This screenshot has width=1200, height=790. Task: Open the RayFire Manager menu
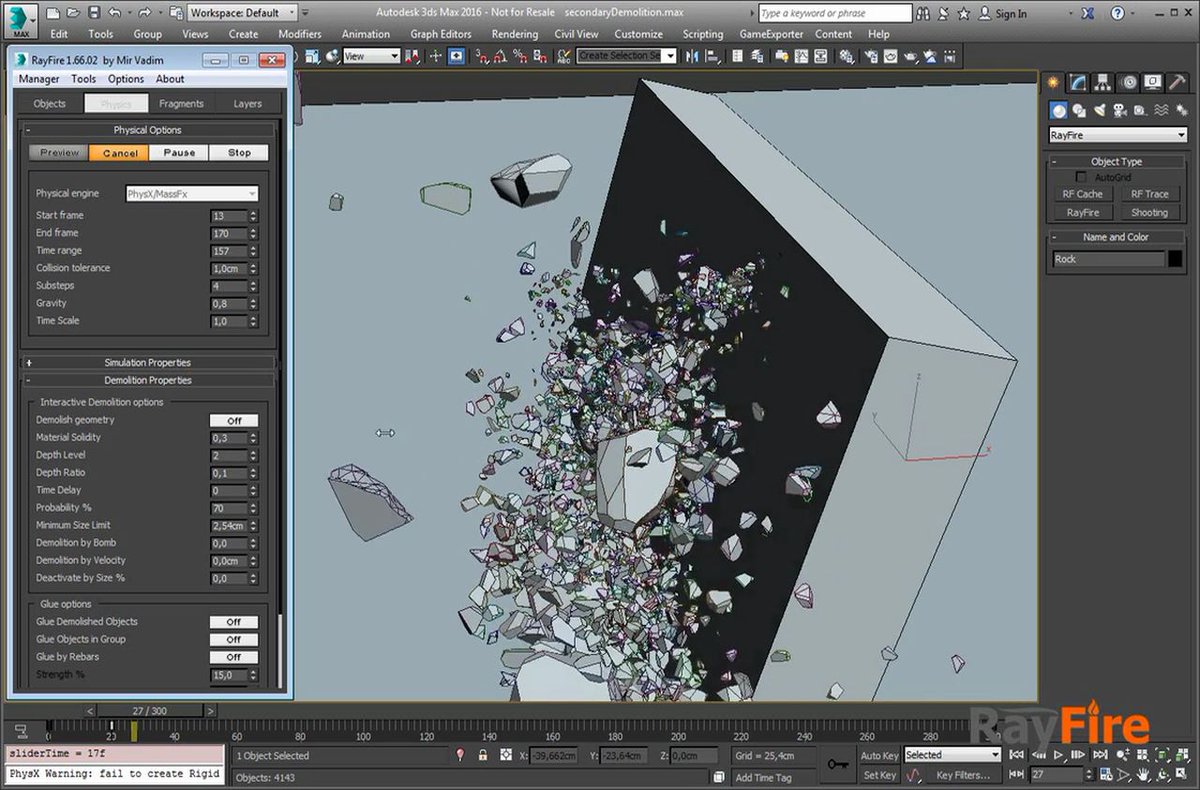[x=39, y=79]
